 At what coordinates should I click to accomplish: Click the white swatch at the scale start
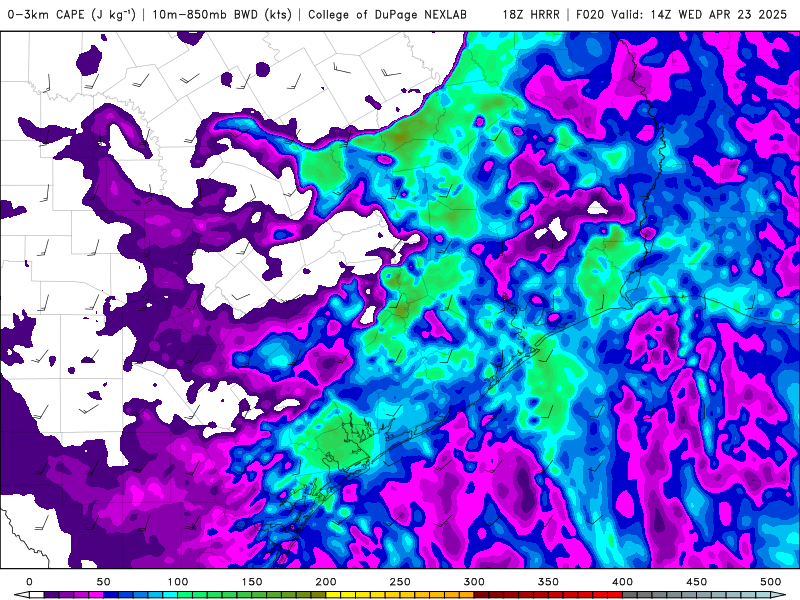(37, 595)
